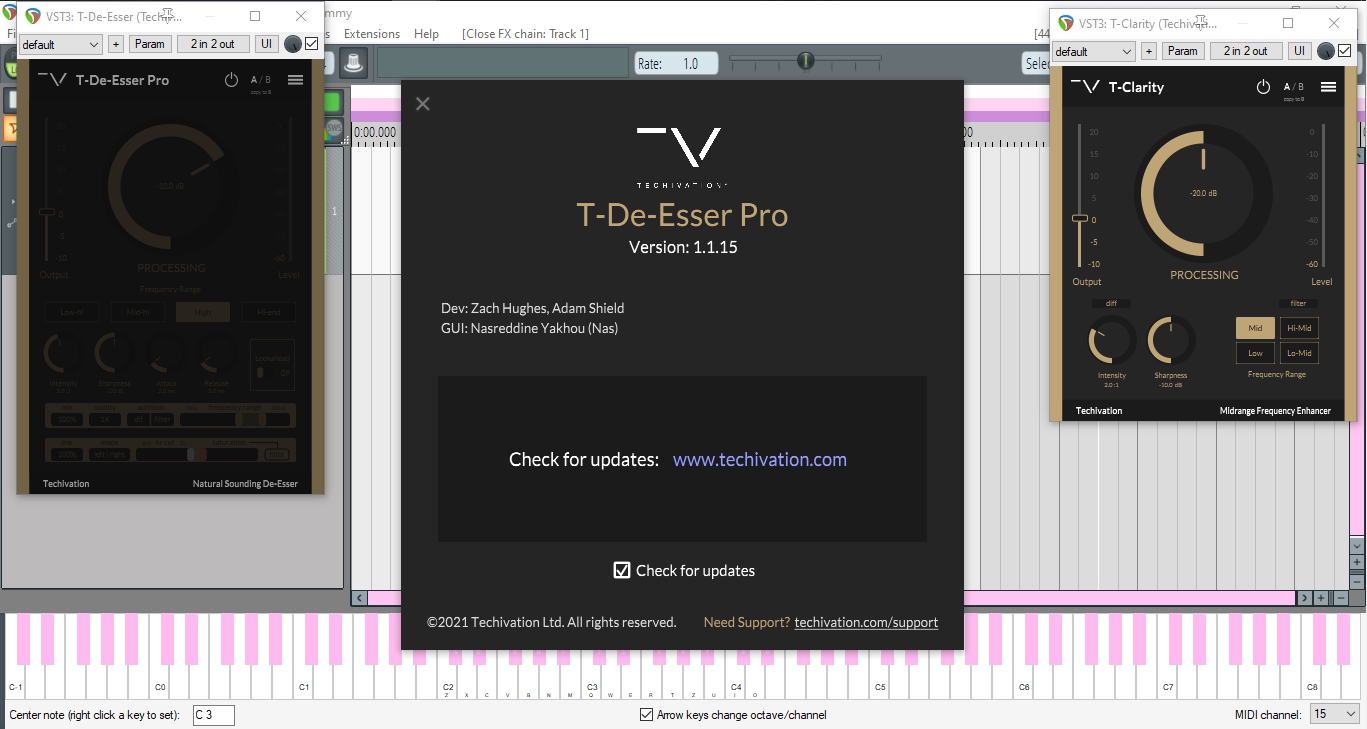
Task: Toggle Arrow keys change octave/channel checkbox
Action: 646,715
